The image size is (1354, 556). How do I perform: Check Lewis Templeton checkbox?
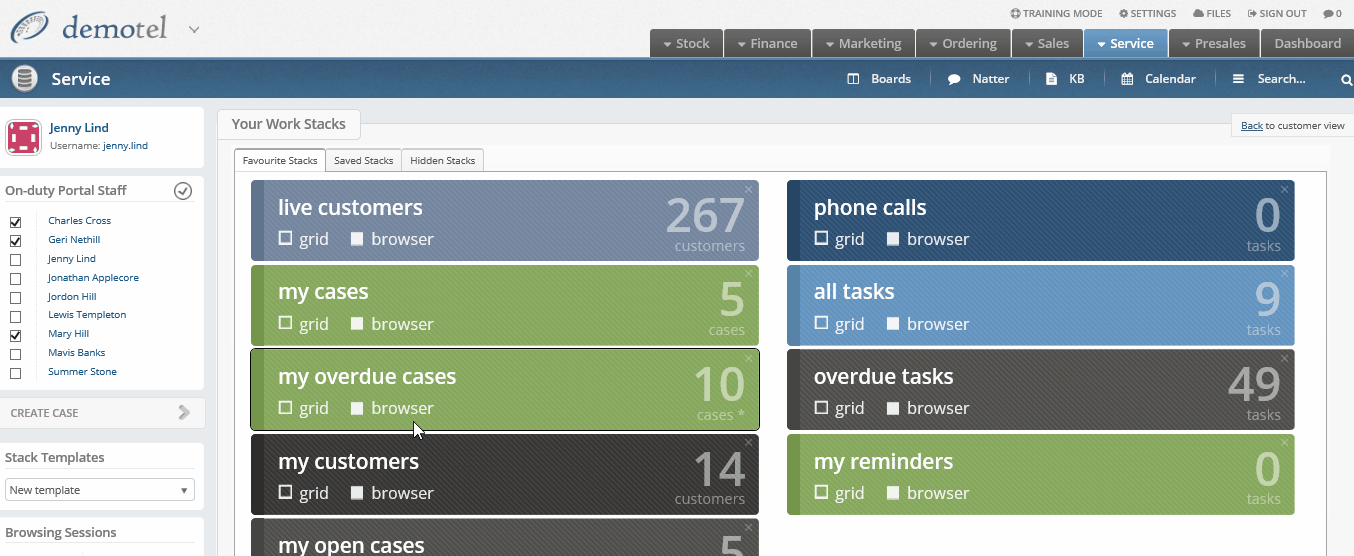point(15,316)
